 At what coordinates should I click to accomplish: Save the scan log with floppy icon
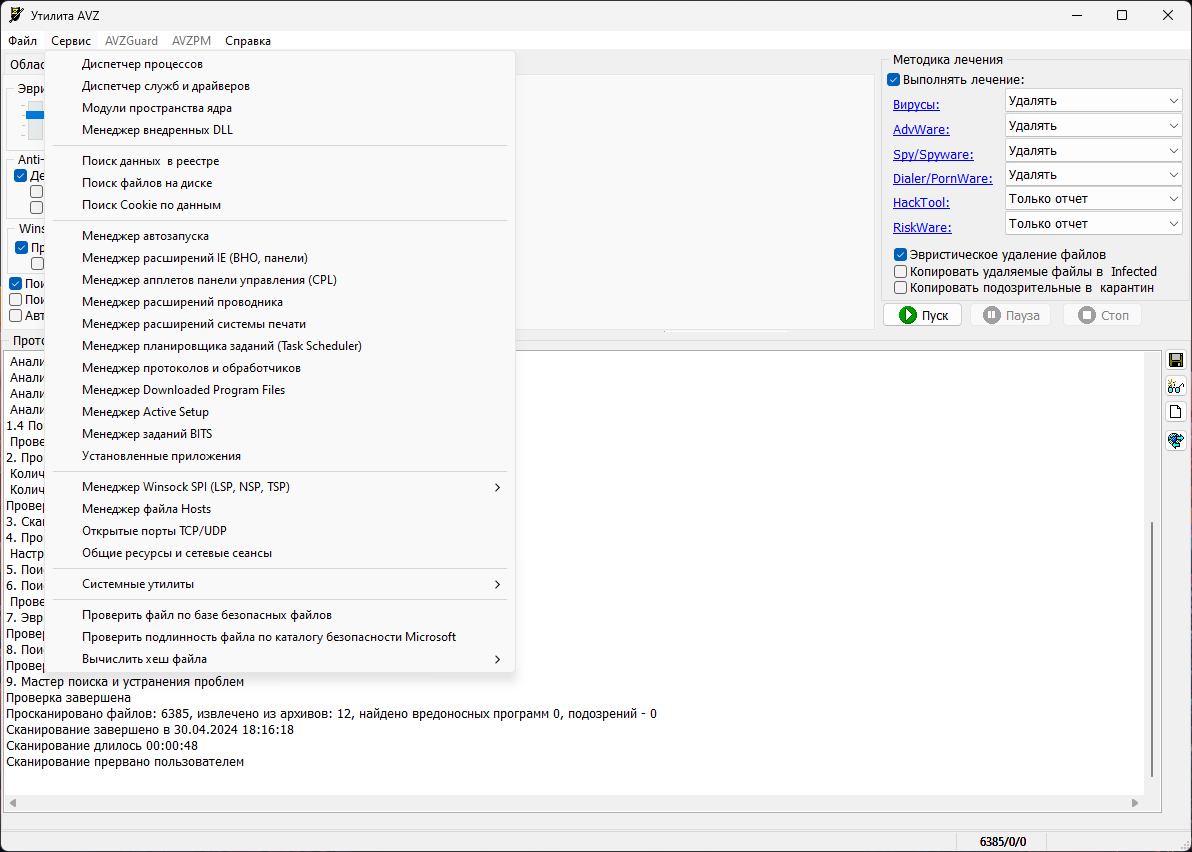click(1175, 360)
